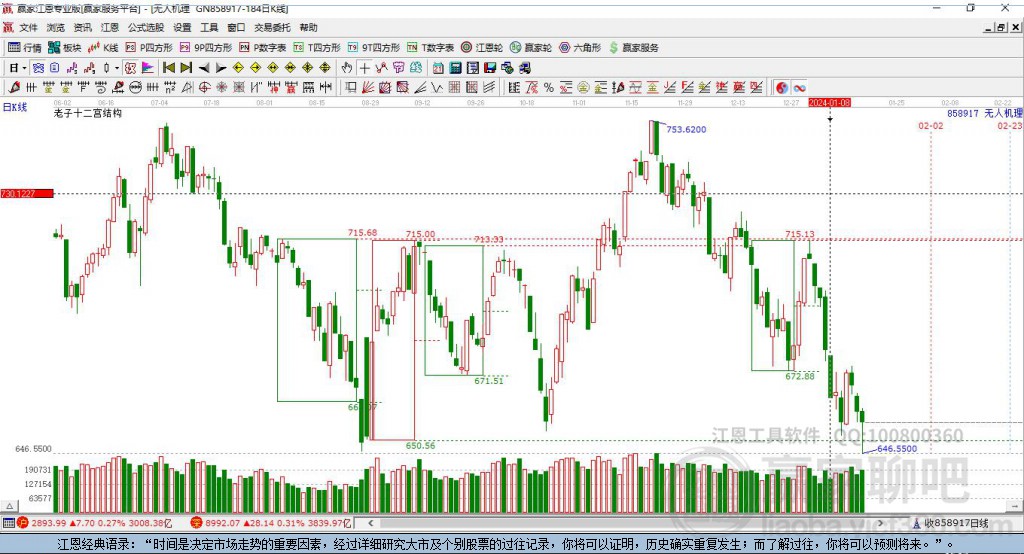Click the 650.56 green price label
Image resolution: width=1024 pixels, height=554 pixels.
[x=420, y=446]
